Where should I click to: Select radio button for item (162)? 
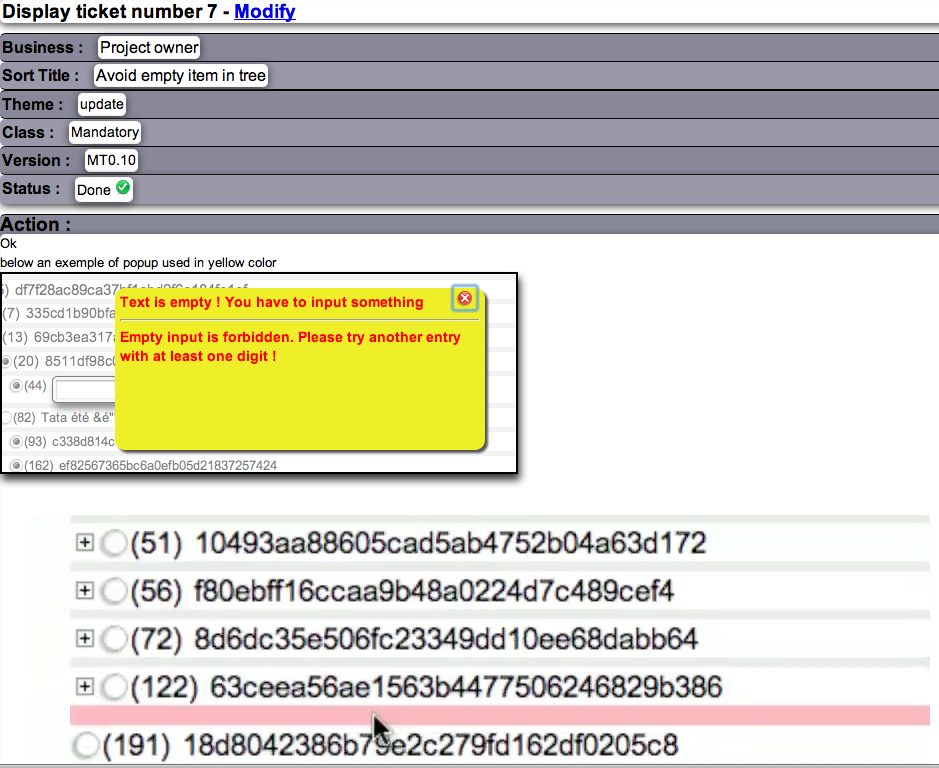(16, 464)
